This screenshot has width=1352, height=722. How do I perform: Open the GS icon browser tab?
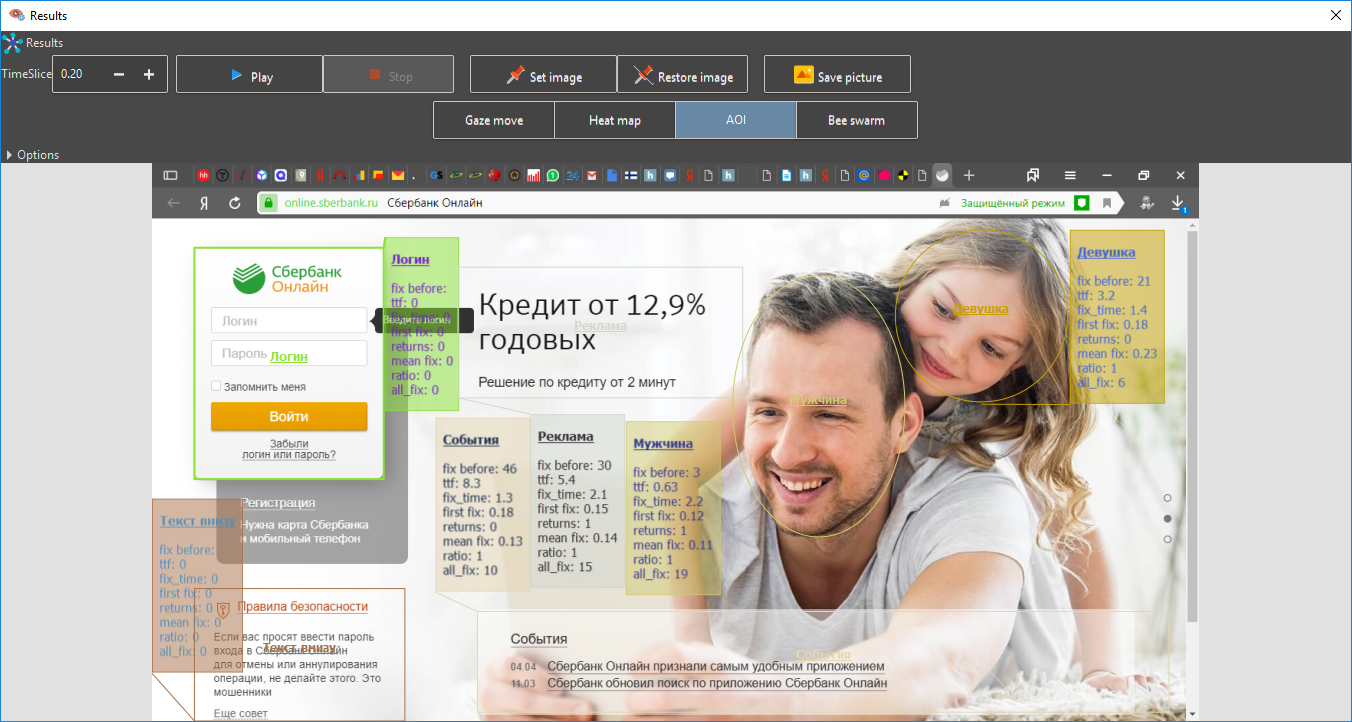pos(436,175)
